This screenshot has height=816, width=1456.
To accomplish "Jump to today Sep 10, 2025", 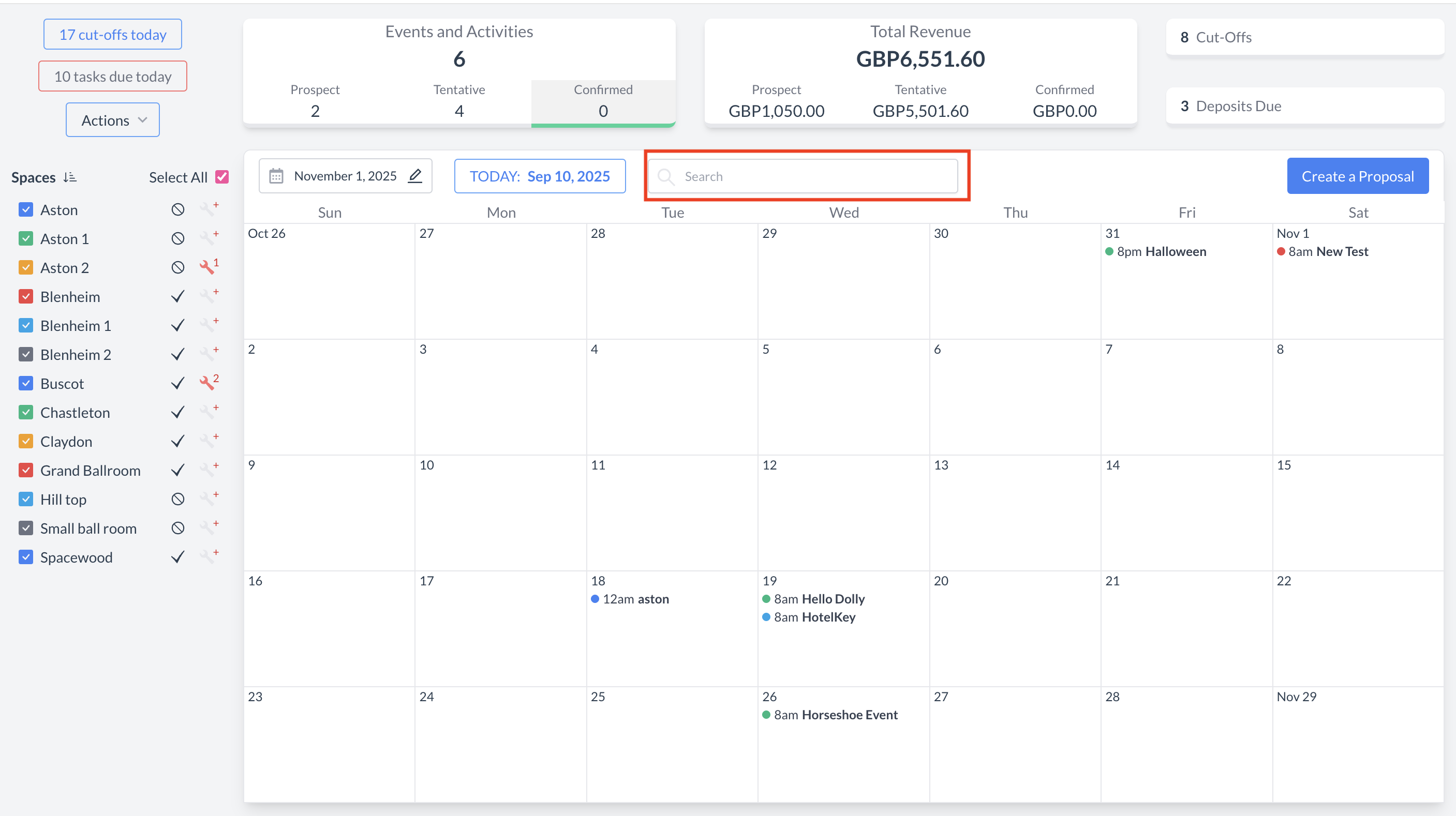I will coord(540,176).
